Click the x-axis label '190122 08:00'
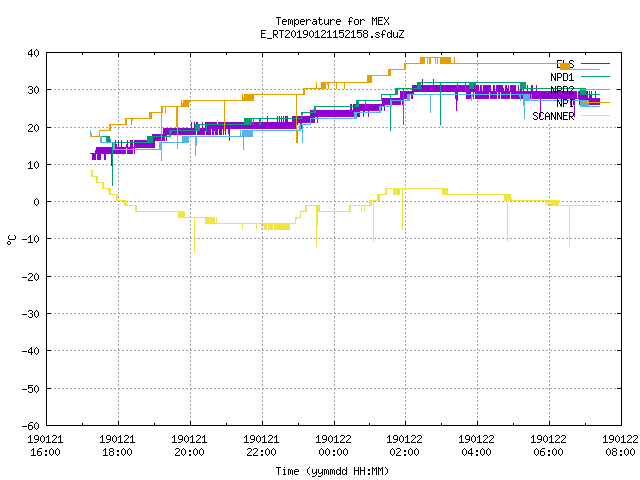Screen dimensions: 640x480 (620, 446)
